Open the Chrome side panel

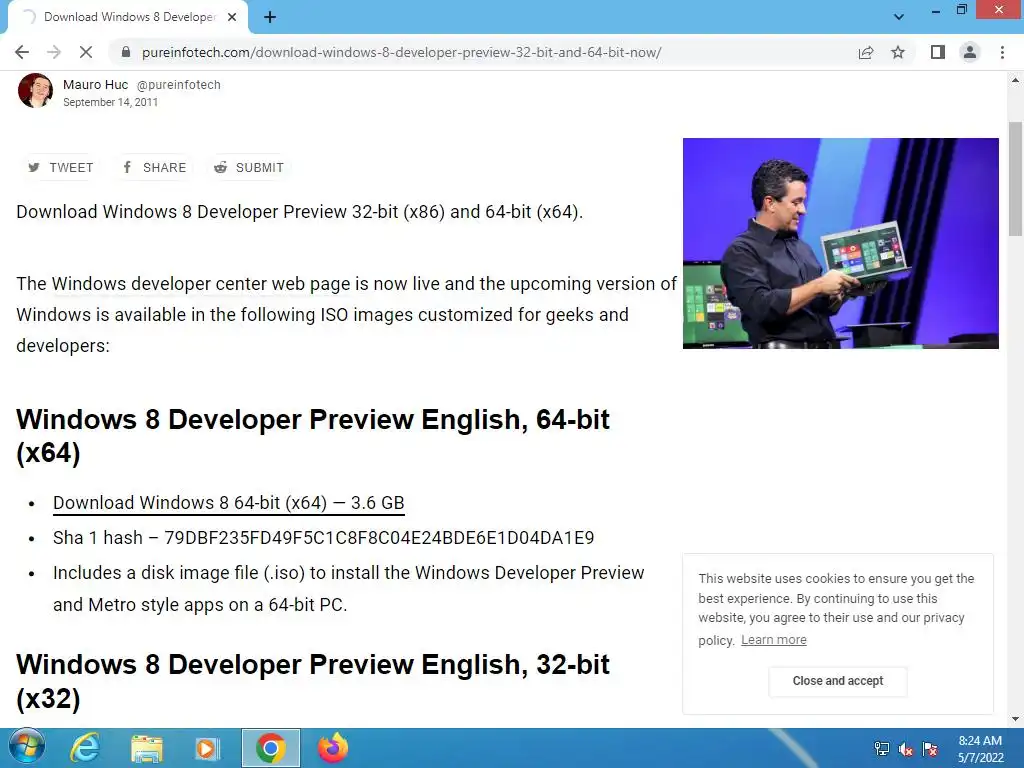pos(938,52)
